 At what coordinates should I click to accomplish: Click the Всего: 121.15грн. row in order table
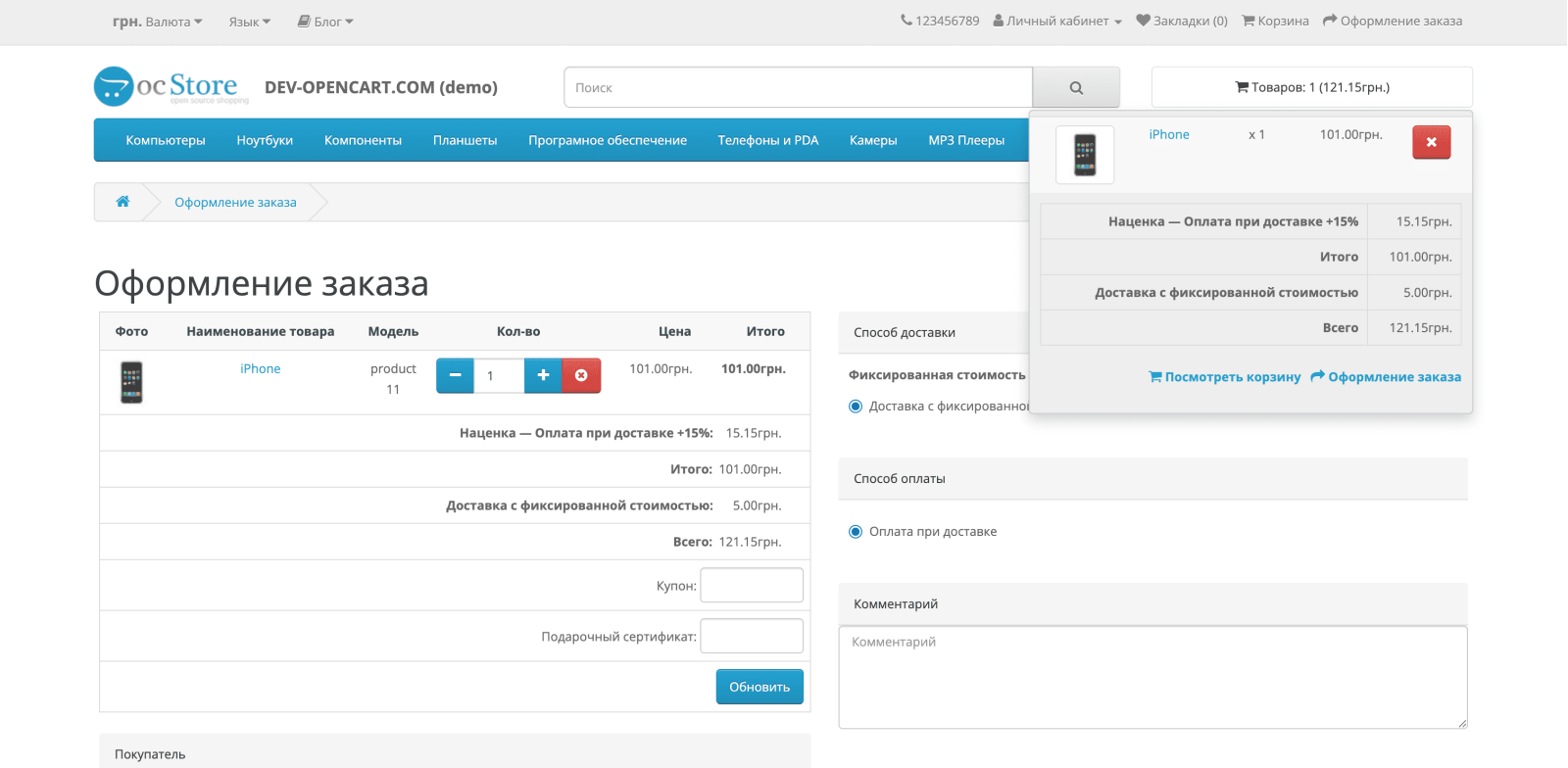[x=455, y=542]
